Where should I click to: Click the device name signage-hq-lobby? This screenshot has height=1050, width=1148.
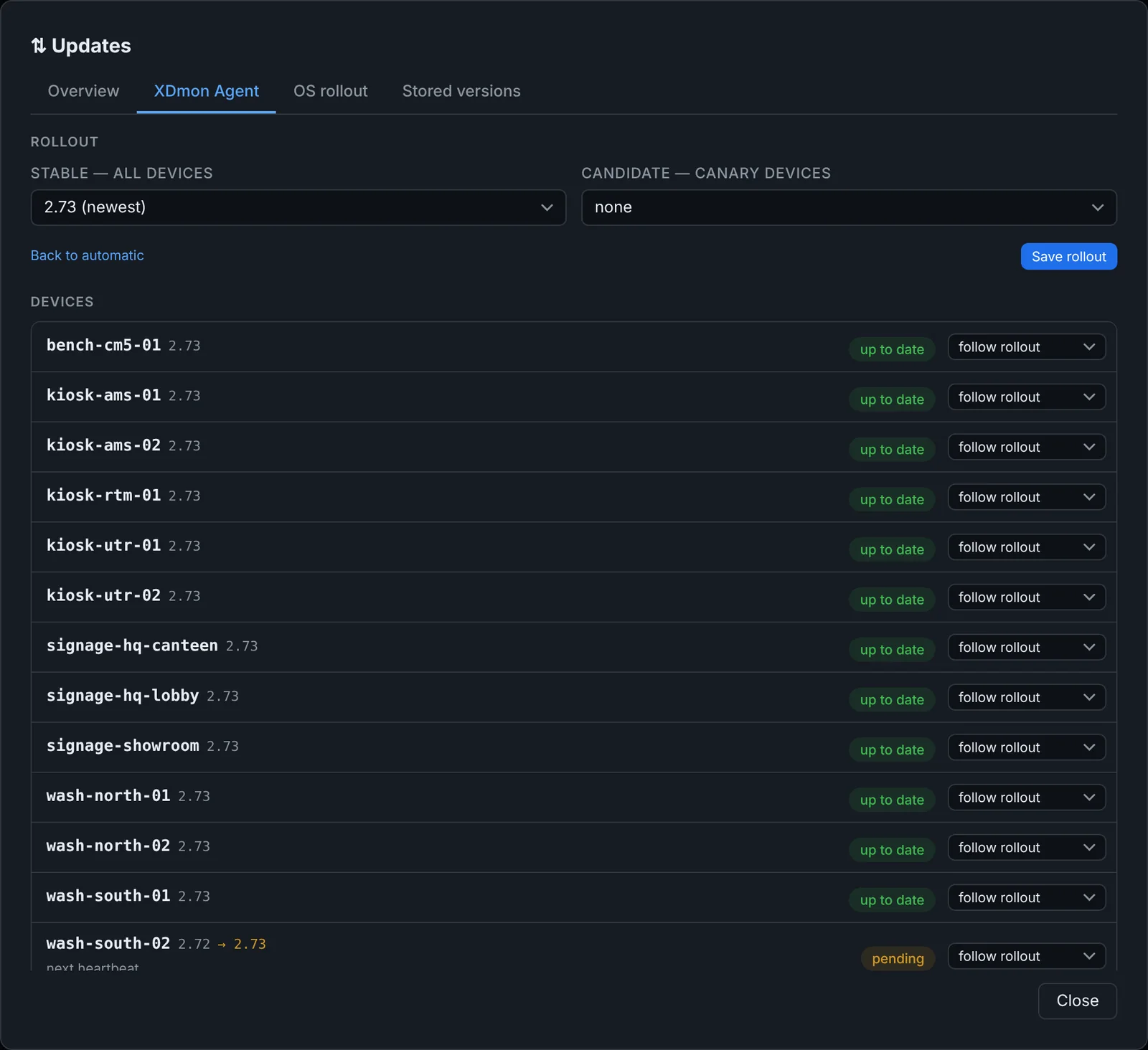(123, 696)
